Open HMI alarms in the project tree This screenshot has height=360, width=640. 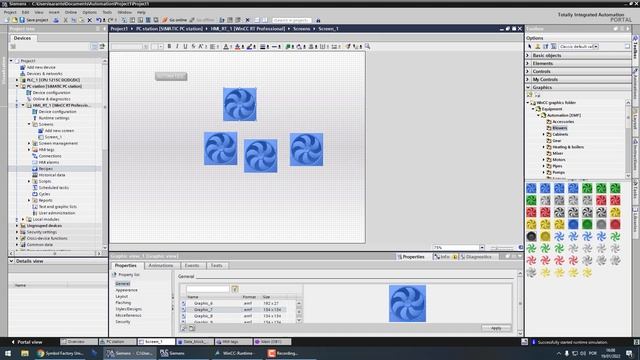pyautogui.click(x=49, y=162)
